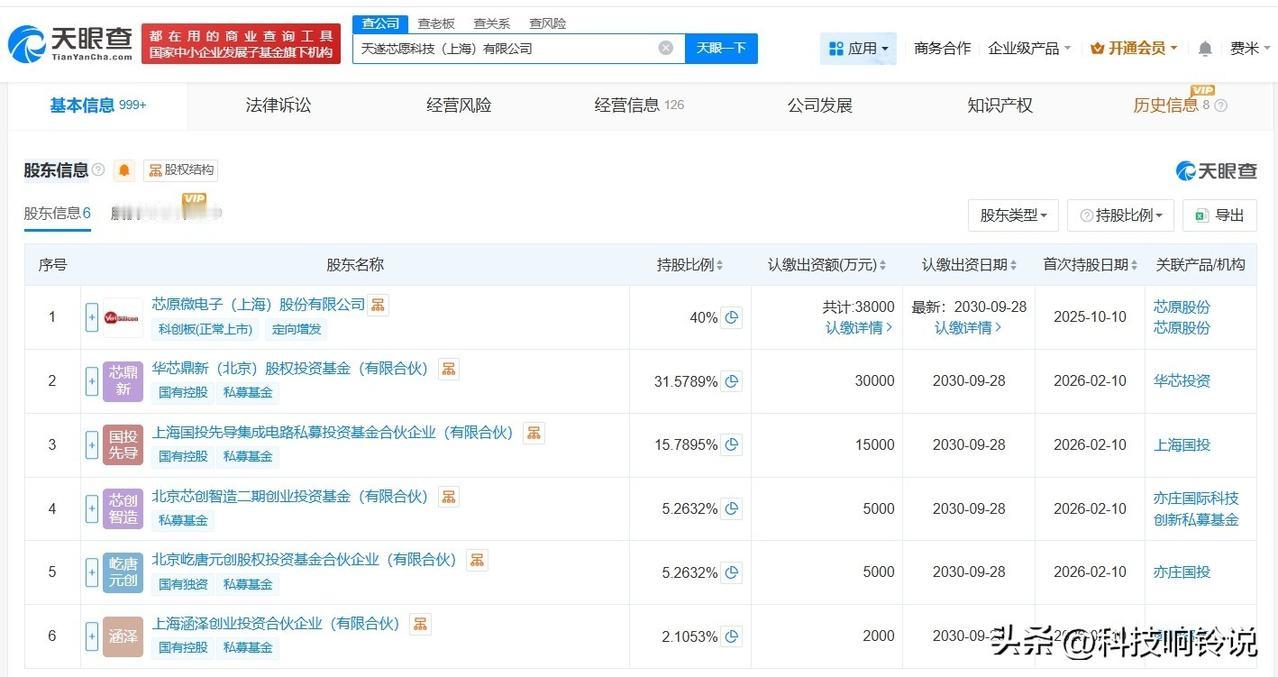Open 北京屹唐元创股权投资基金合伙企业 link
The height and width of the screenshot is (677, 1278).
(x=304, y=559)
